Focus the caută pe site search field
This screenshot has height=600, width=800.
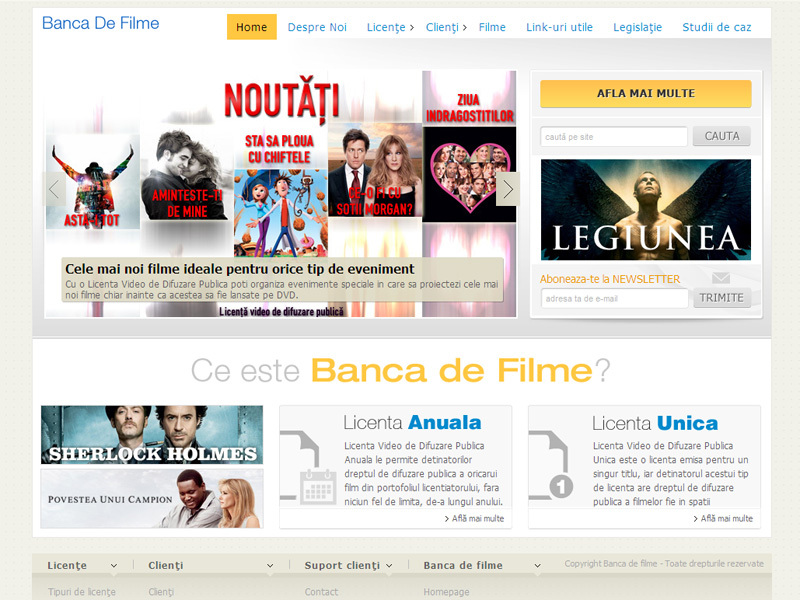coord(614,137)
